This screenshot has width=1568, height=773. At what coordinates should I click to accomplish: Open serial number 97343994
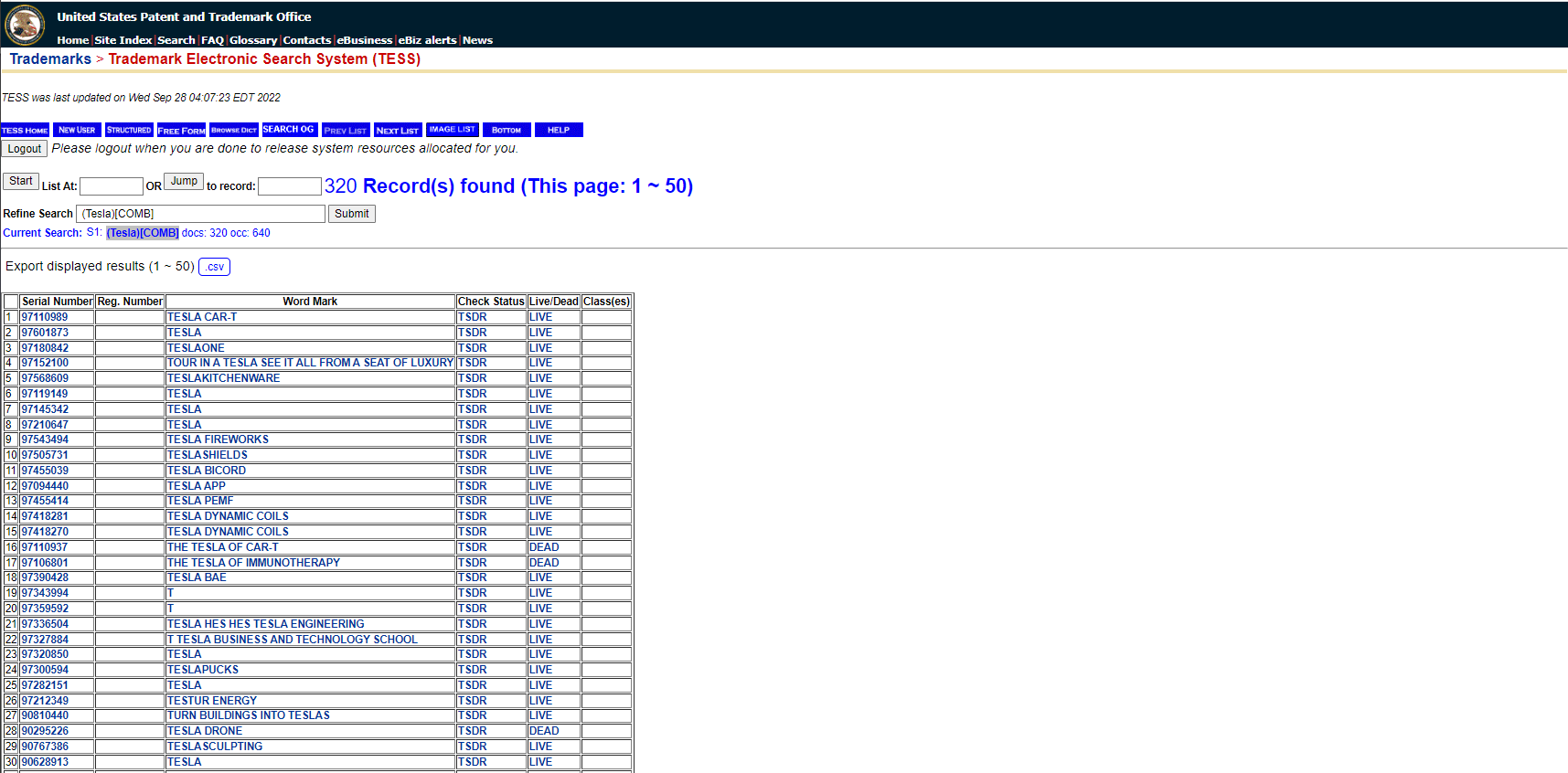tap(45, 593)
